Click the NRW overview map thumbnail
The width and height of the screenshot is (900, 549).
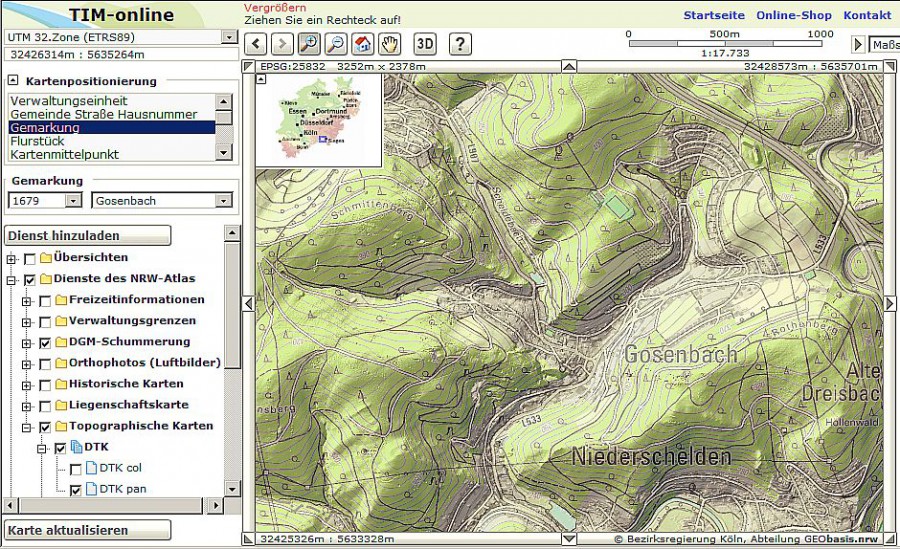click(319, 118)
